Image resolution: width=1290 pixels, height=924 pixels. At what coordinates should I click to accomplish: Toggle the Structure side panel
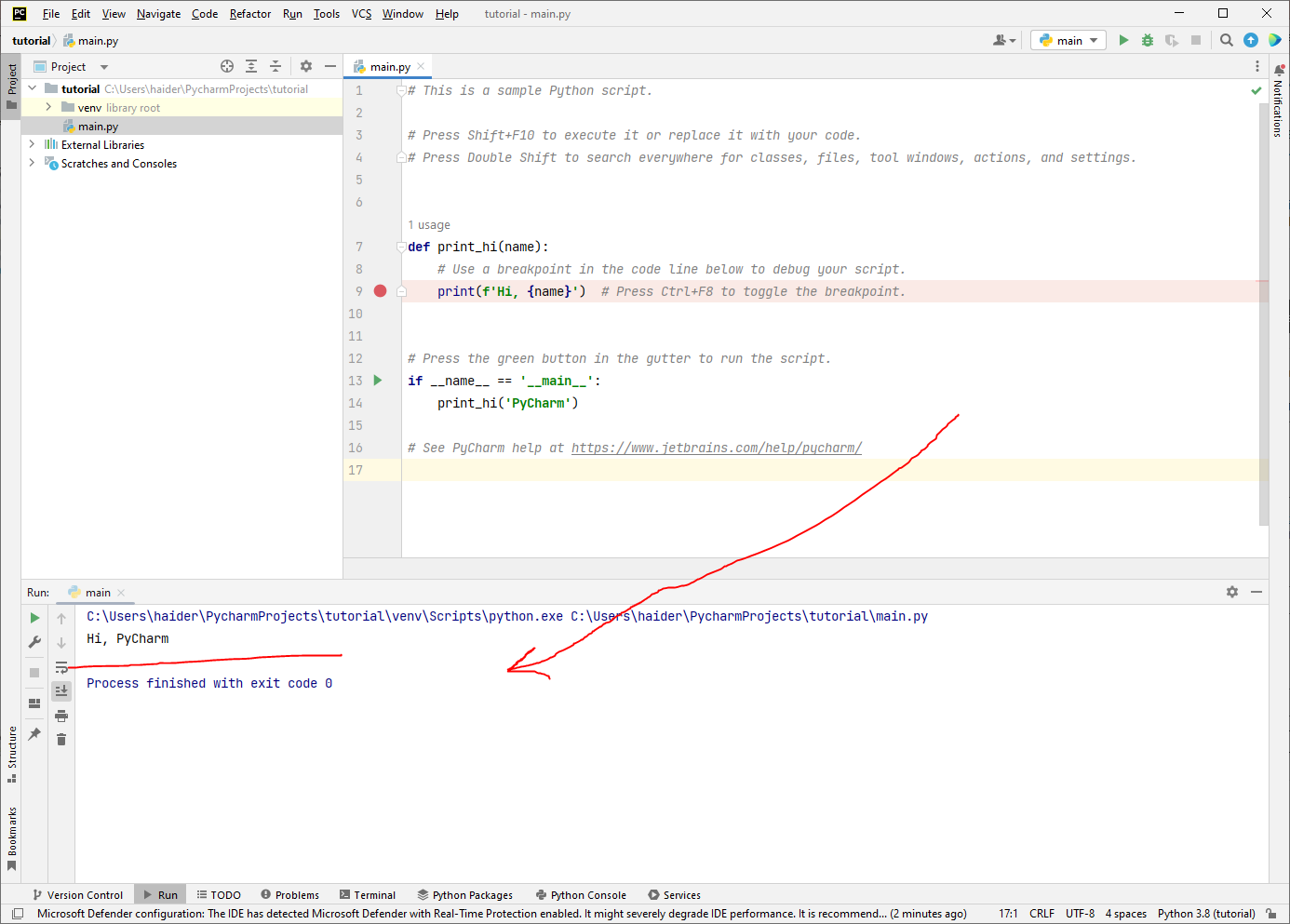11,754
